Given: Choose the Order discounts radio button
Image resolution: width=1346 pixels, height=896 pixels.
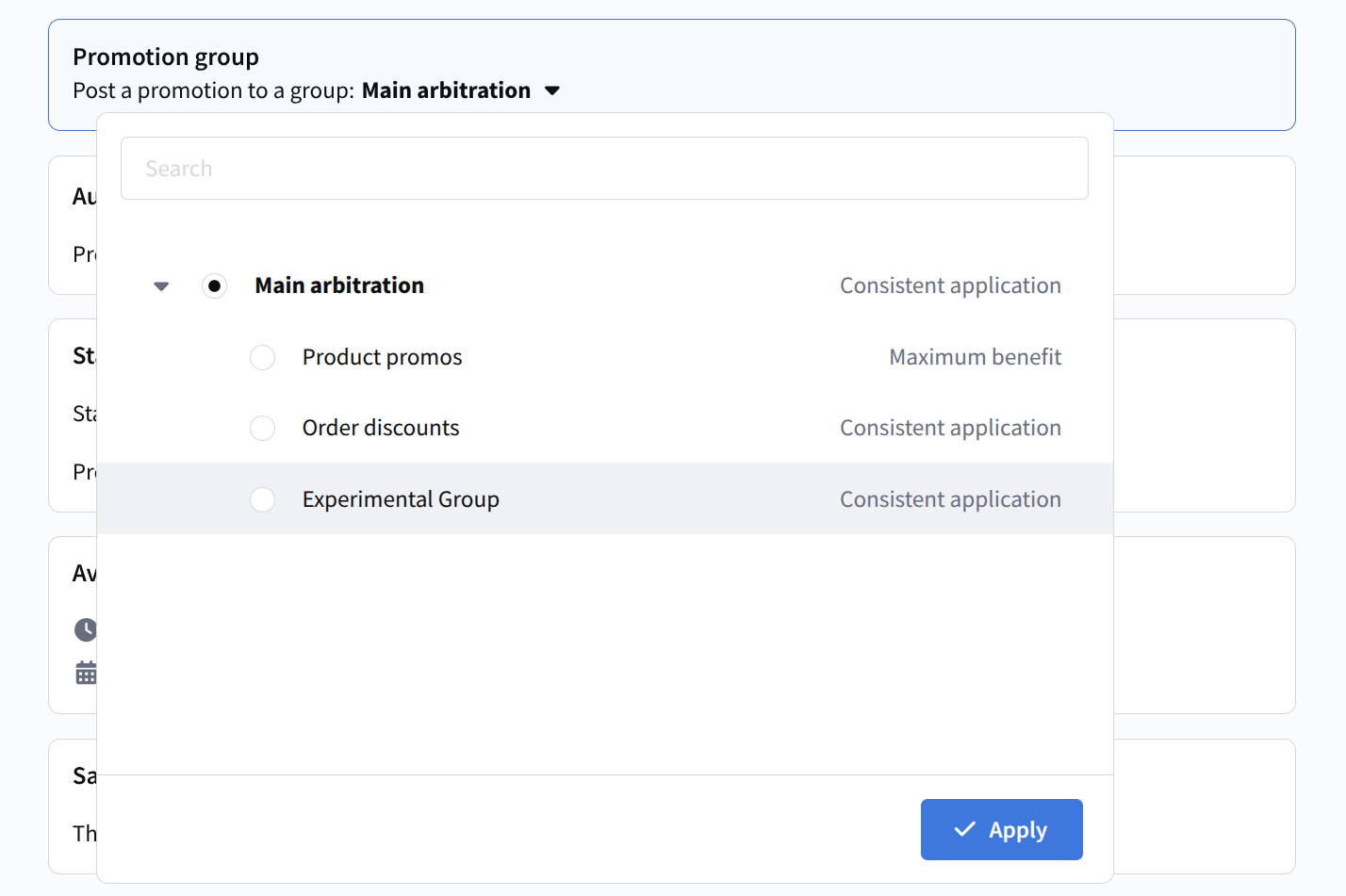Looking at the screenshot, I should coord(262,428).
